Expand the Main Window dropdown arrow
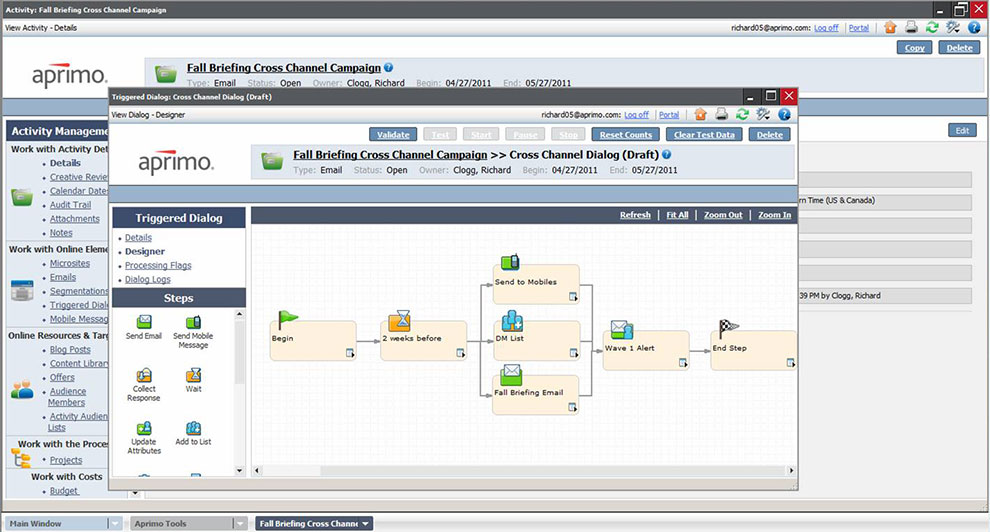Screen dimensions: 990x532 [x=115, y=523]
